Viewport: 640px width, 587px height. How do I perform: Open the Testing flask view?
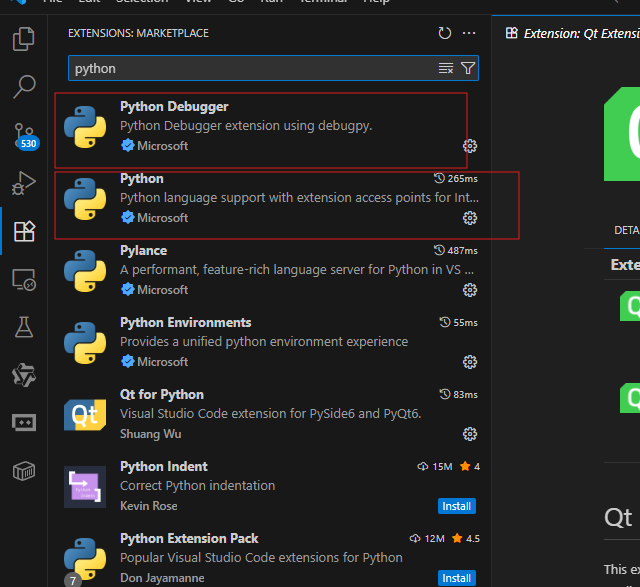point(24,327)
